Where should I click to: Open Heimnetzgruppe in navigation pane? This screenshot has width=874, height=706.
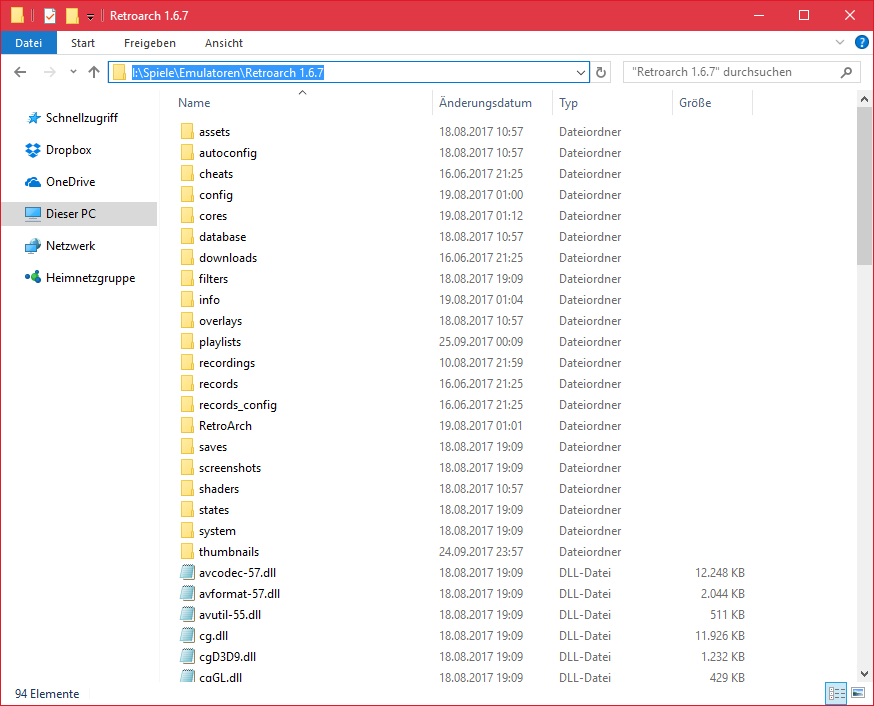click(80, 278)
